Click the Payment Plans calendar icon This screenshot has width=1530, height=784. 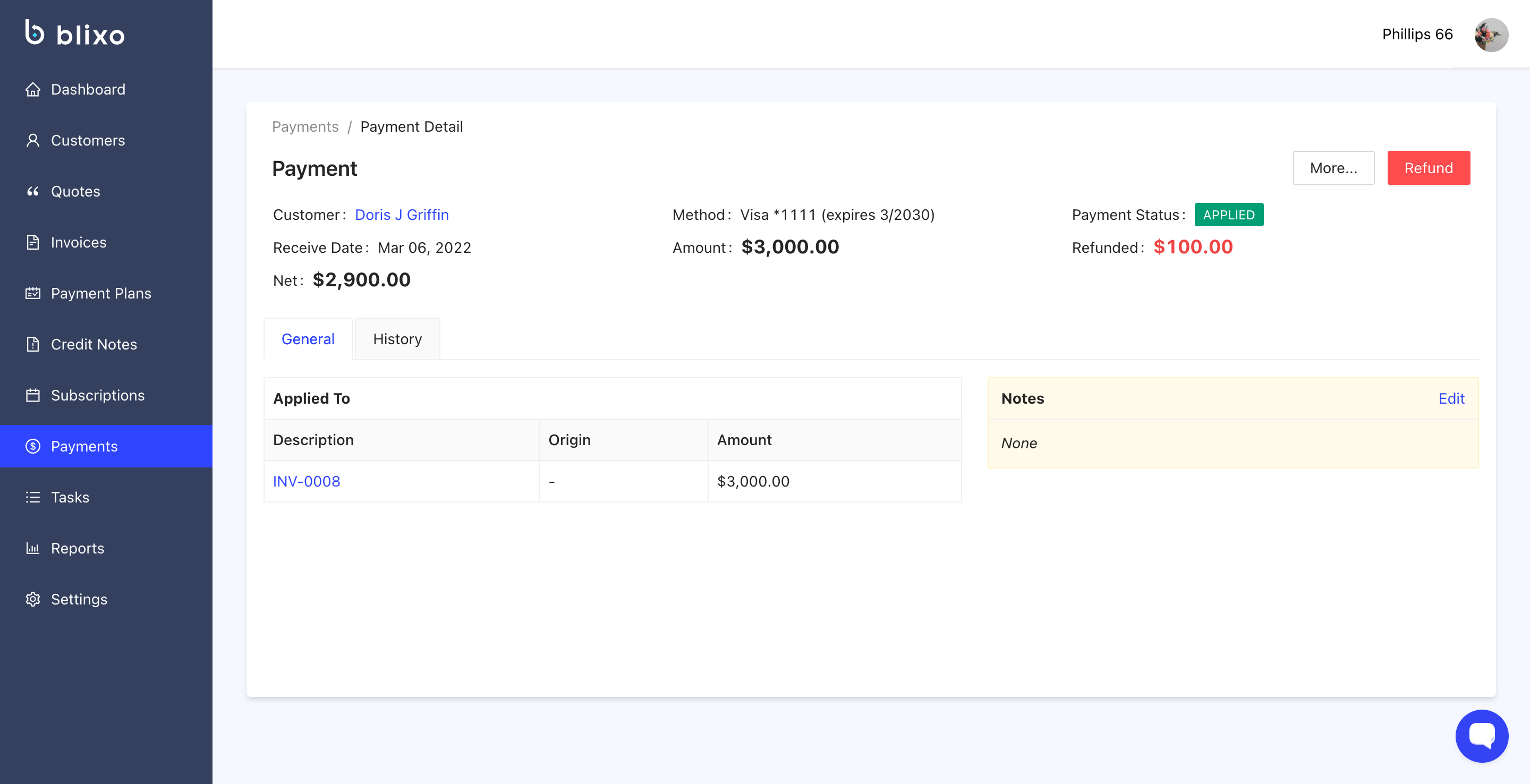tap(32, 293)
